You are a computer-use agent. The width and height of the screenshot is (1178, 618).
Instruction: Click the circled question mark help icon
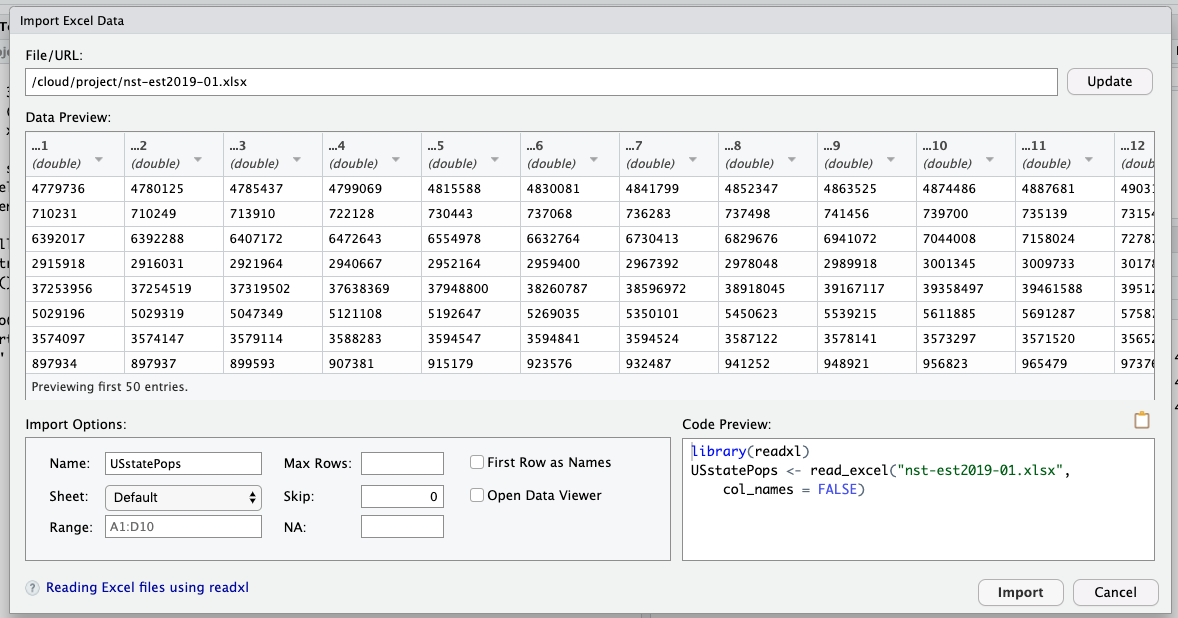click(31, 588)
